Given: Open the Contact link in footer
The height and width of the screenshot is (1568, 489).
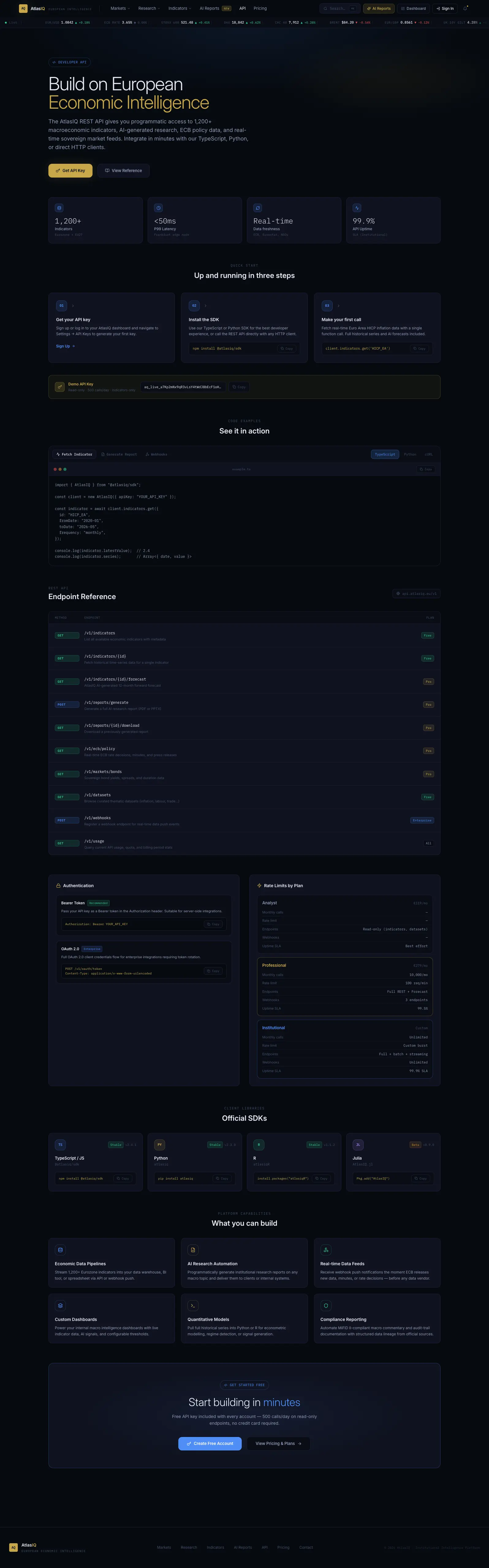Looking at the screenshot, I should [x=306, y=1547].
